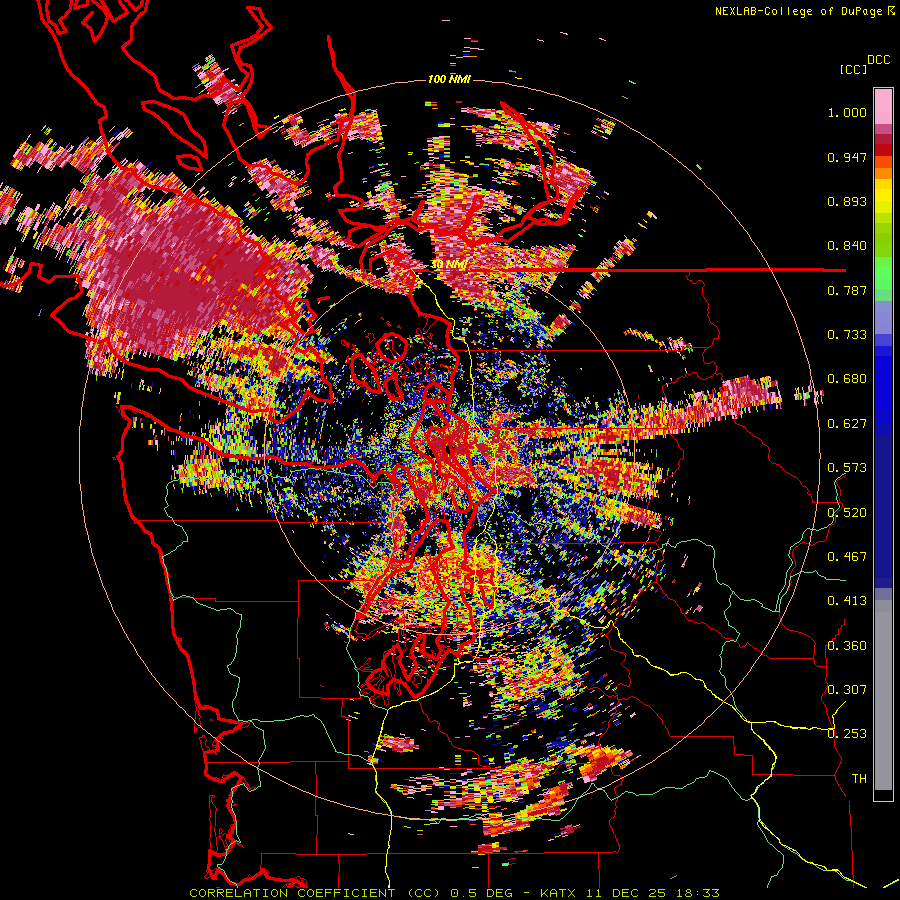
Task: Click the TH threshold label
Action: coord(859,779)
